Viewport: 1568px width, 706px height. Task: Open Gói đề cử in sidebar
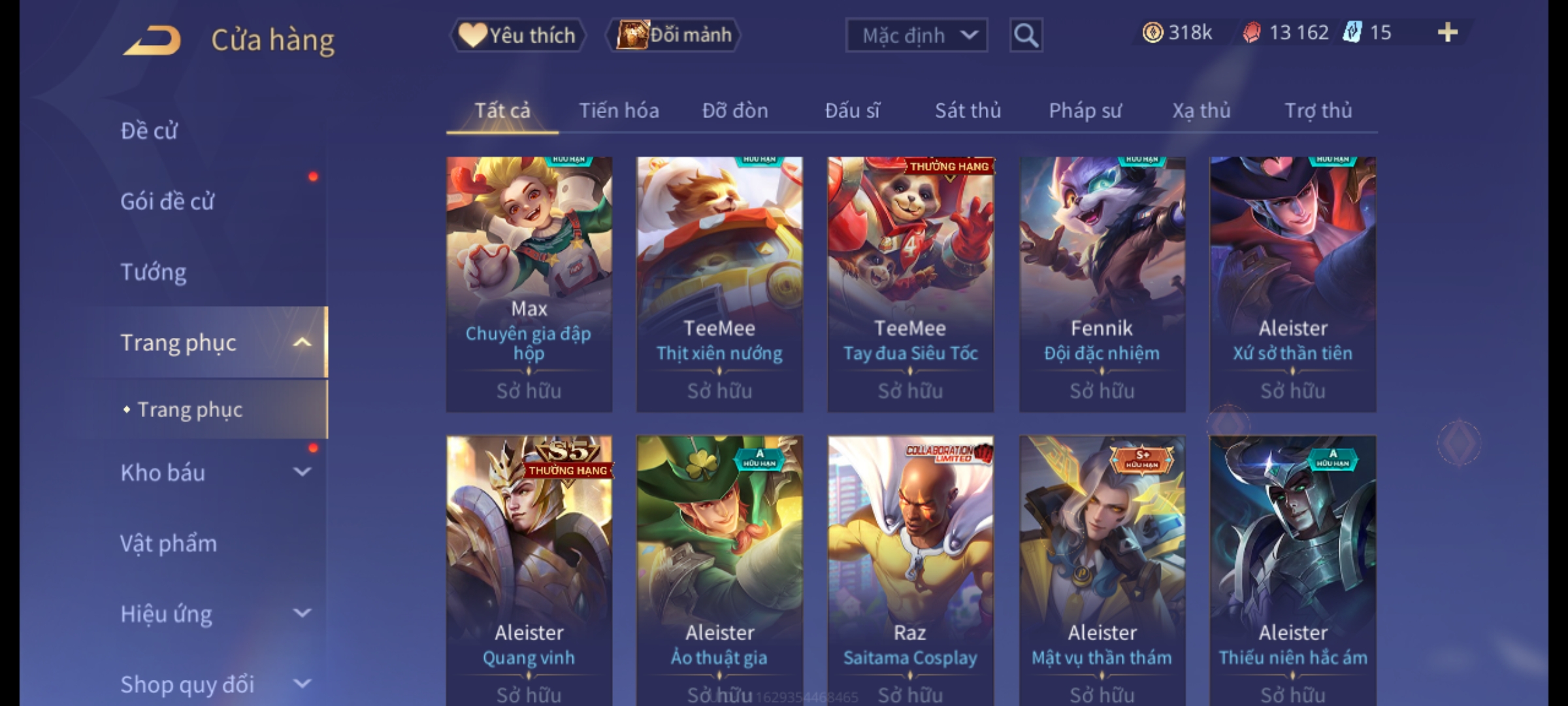tap(167, 201)
